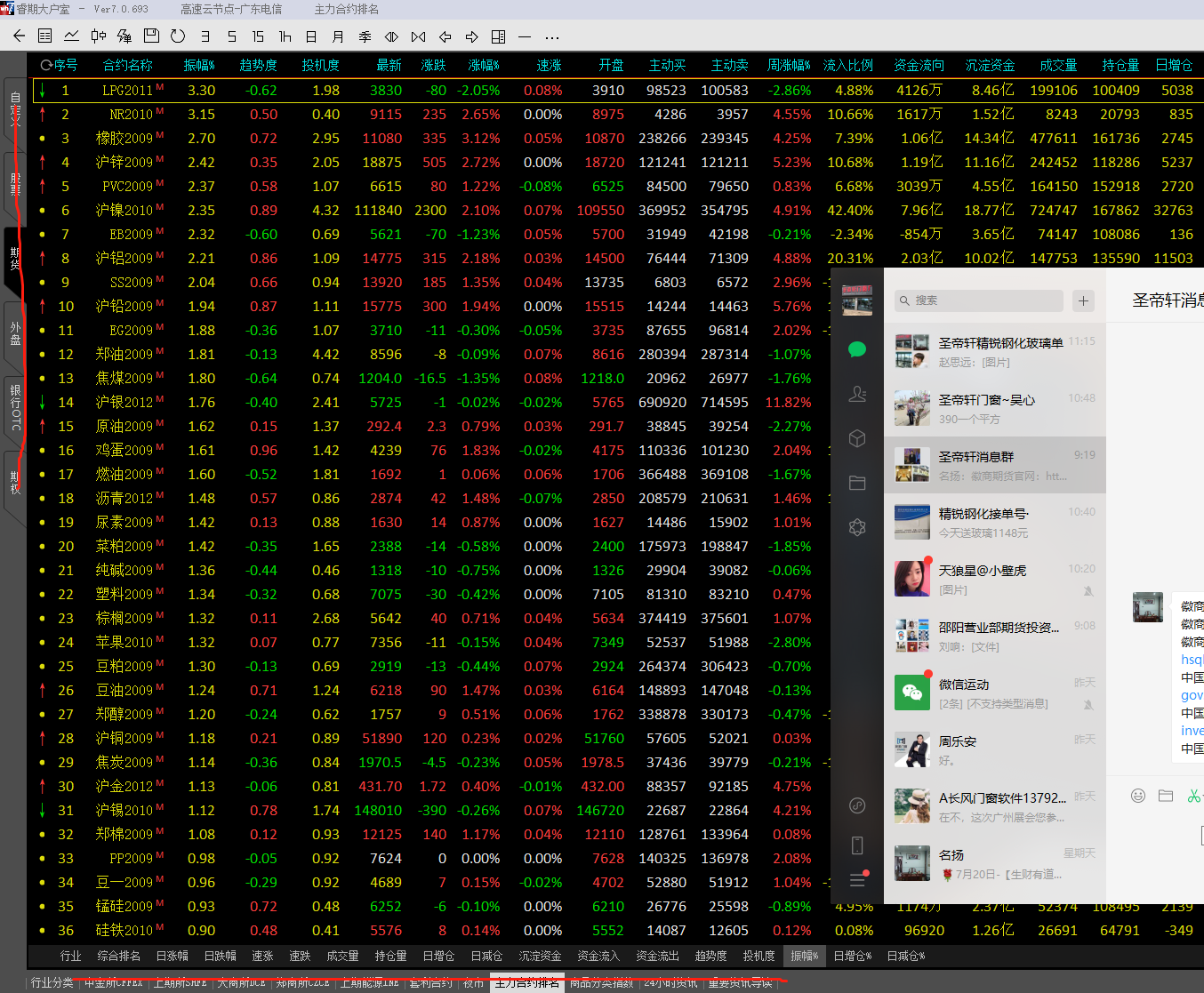Click the back arrow in the toolbar
Screen dimensions: 1204x993
click(x=19, y=36)
